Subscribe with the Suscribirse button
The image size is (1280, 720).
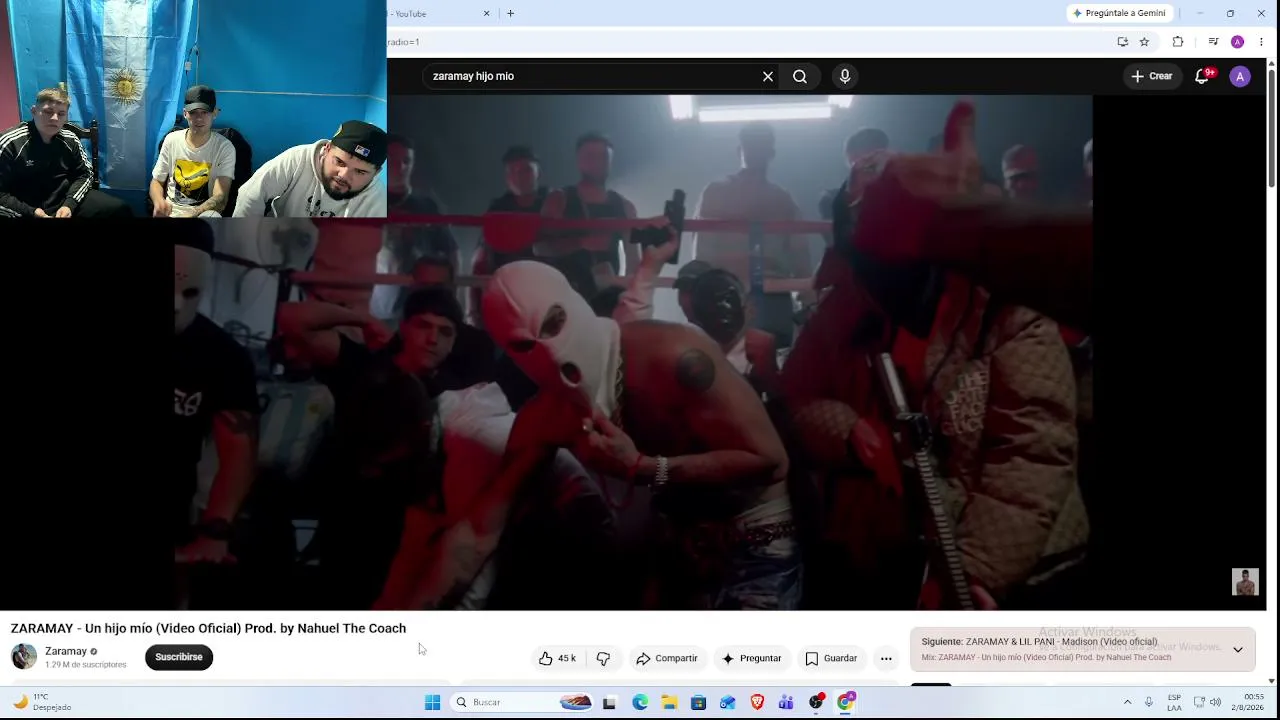[179, 657]
